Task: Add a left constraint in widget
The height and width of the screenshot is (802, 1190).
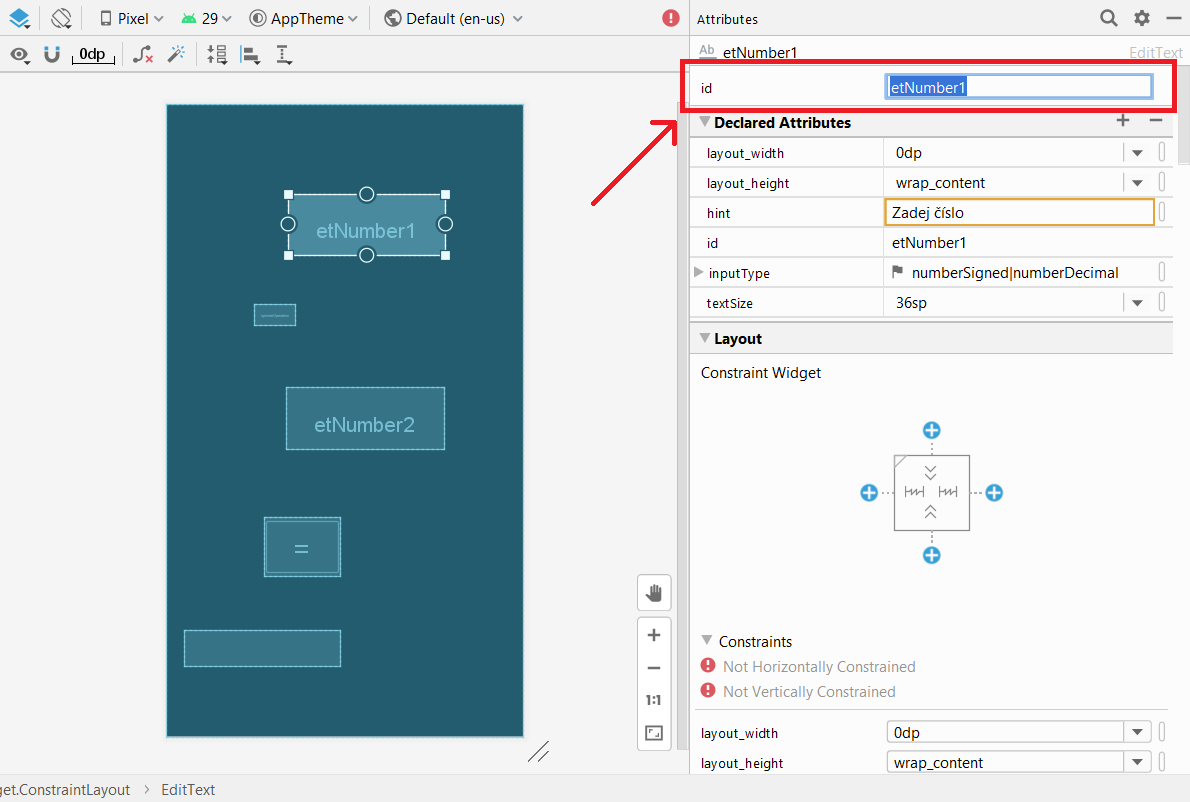Action: [x=869, y=492]
